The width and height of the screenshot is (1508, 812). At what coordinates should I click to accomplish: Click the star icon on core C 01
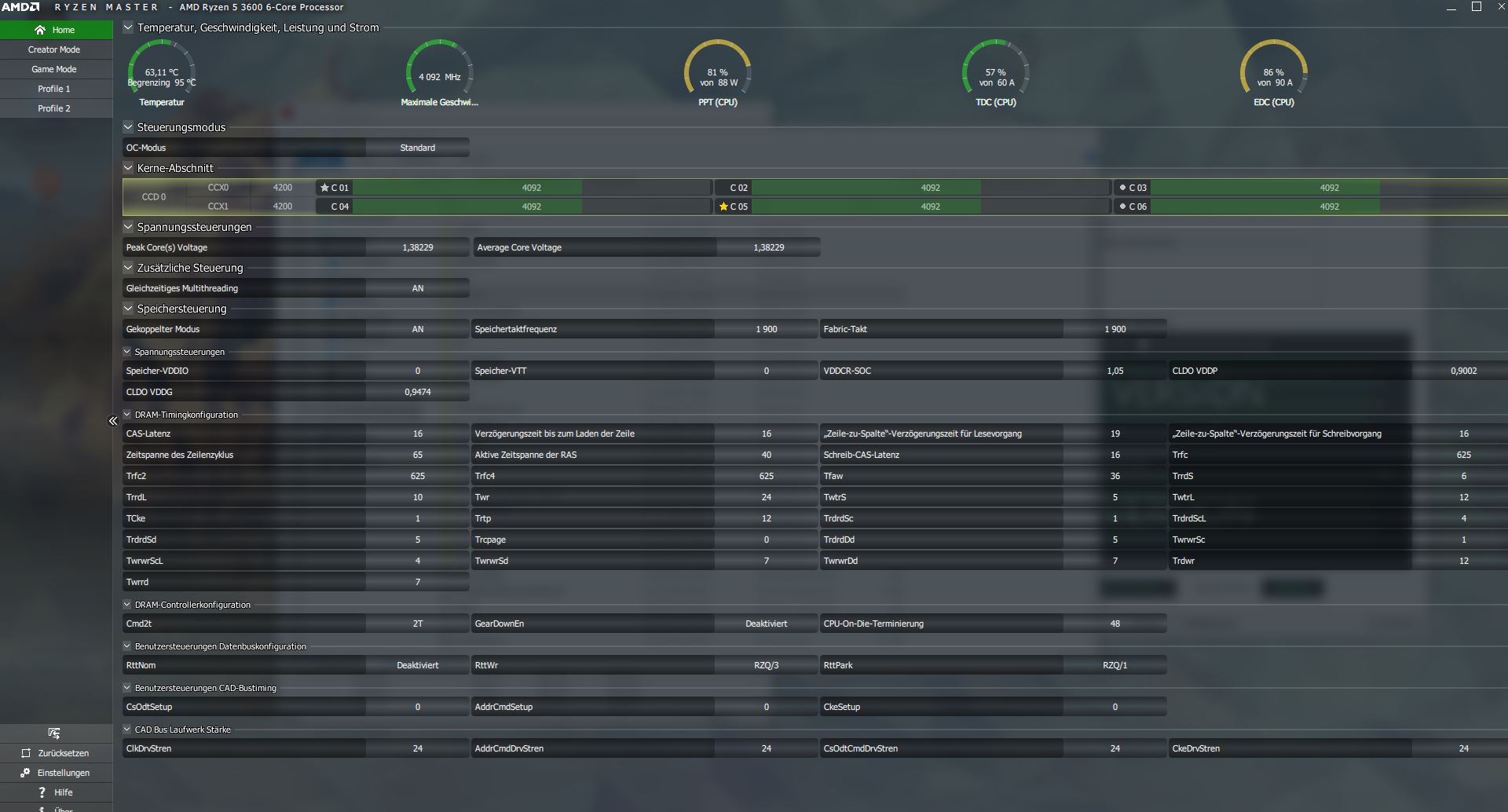[324, 188]
